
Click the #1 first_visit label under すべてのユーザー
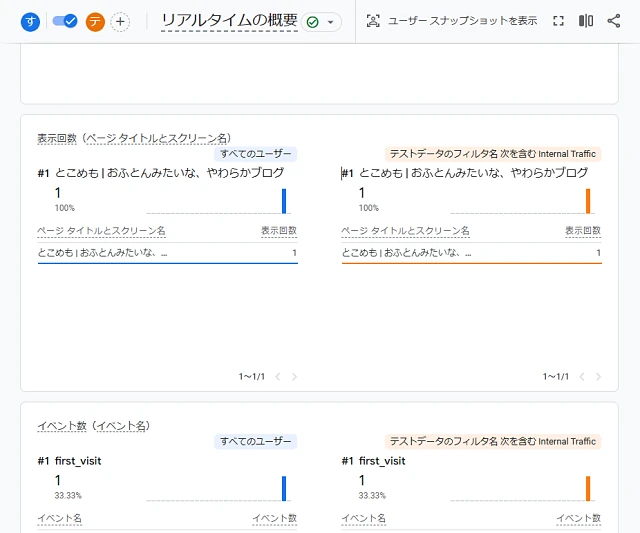[69, 461]
